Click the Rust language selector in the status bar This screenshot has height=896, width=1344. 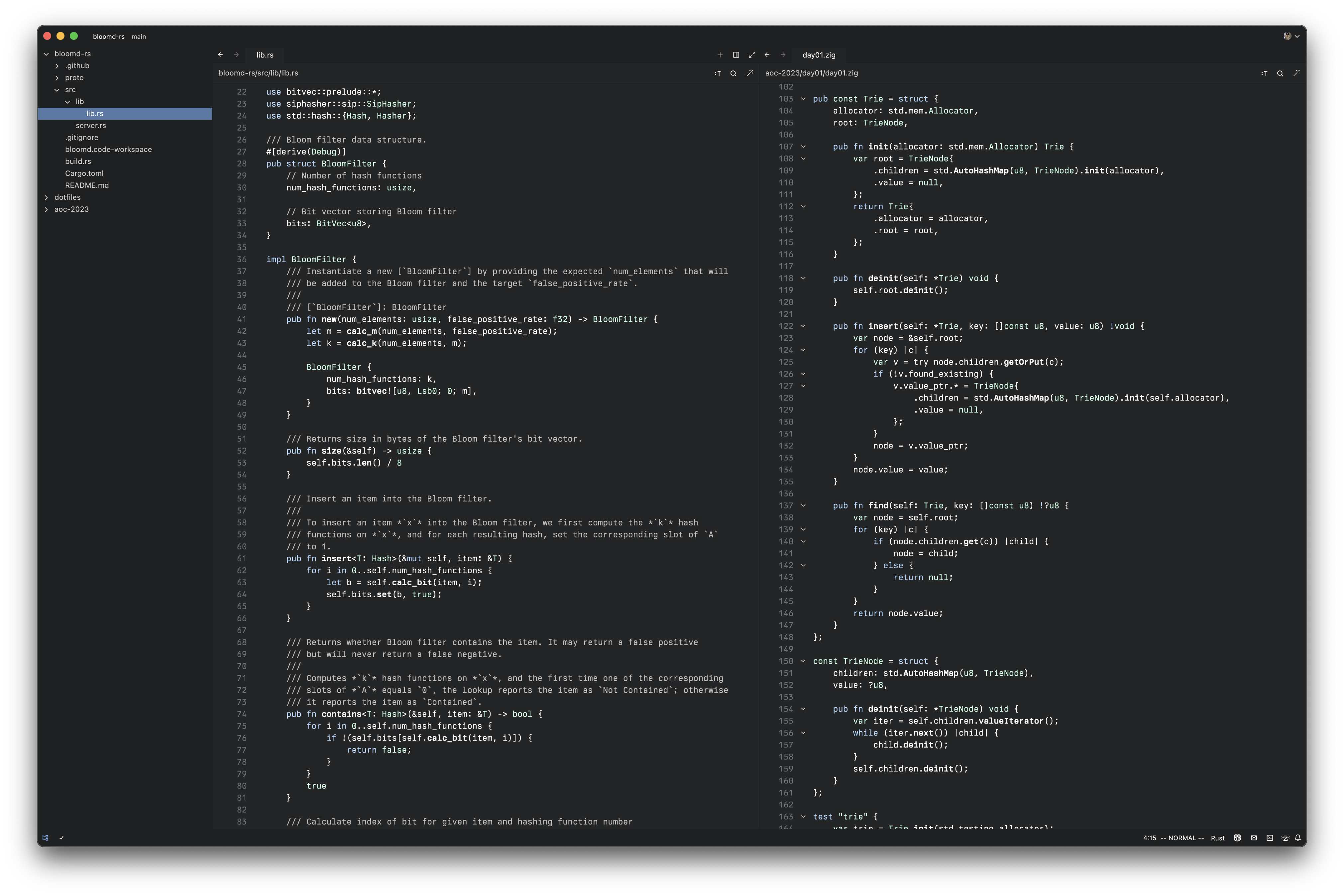pyautogui.click(x=1218, y=838)
